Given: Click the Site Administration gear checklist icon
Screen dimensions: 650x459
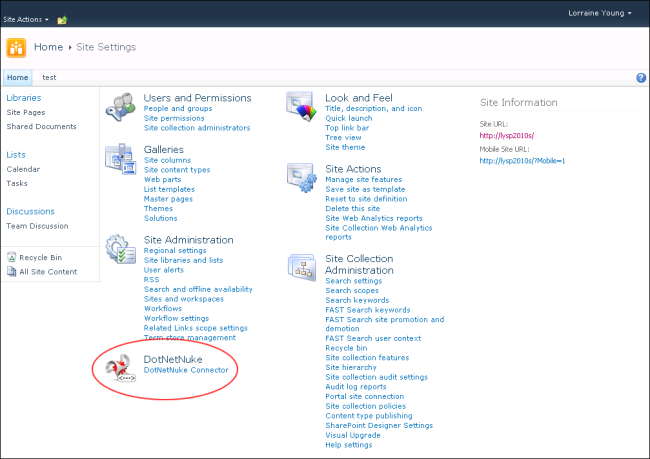Looking at the screenshot, I should tap(121, 249).
